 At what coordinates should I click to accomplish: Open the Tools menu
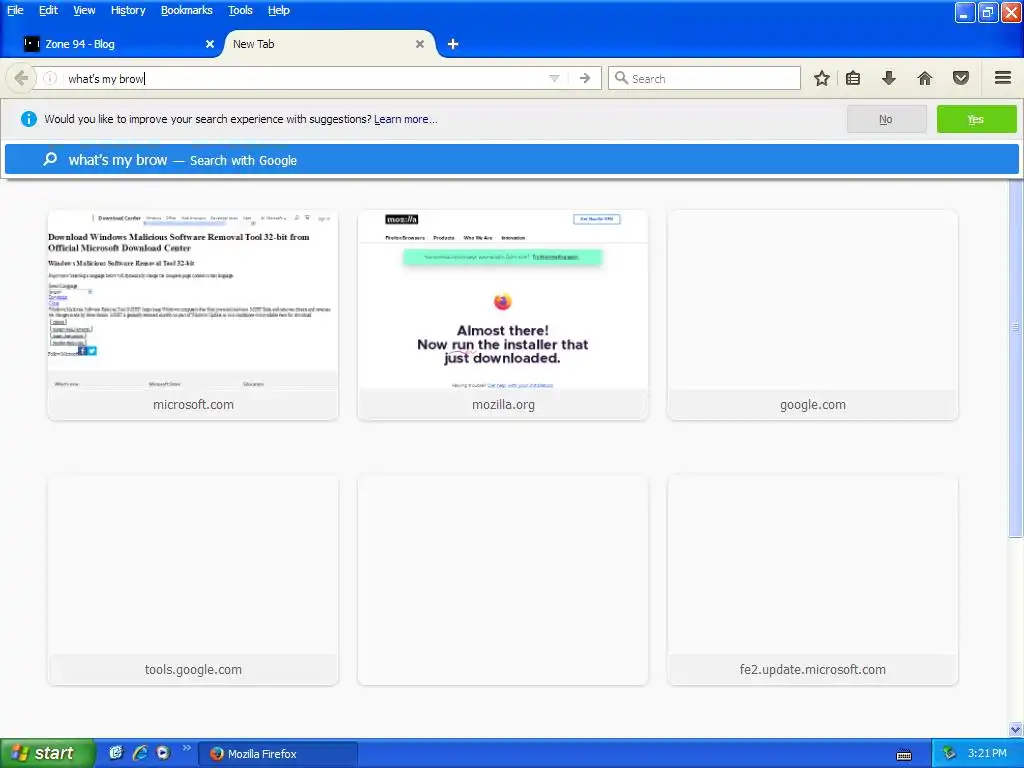[x=240, y=10]
